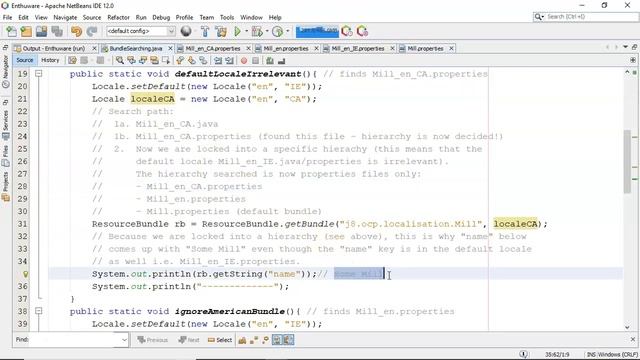This screenshot has width=640, height=360.
Task: Stop macro recording with square icon
Action: tap(256, 60)
